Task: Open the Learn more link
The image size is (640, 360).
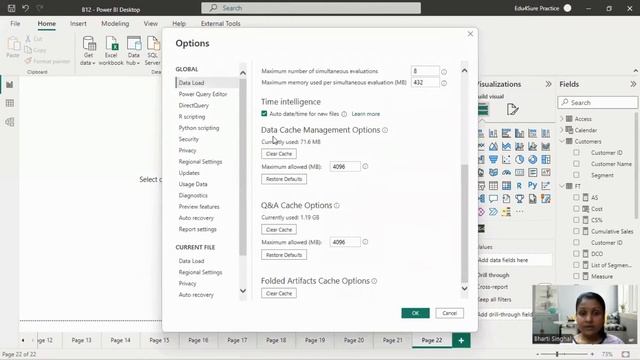Action: pyautogui.click(x=366, y=114)
